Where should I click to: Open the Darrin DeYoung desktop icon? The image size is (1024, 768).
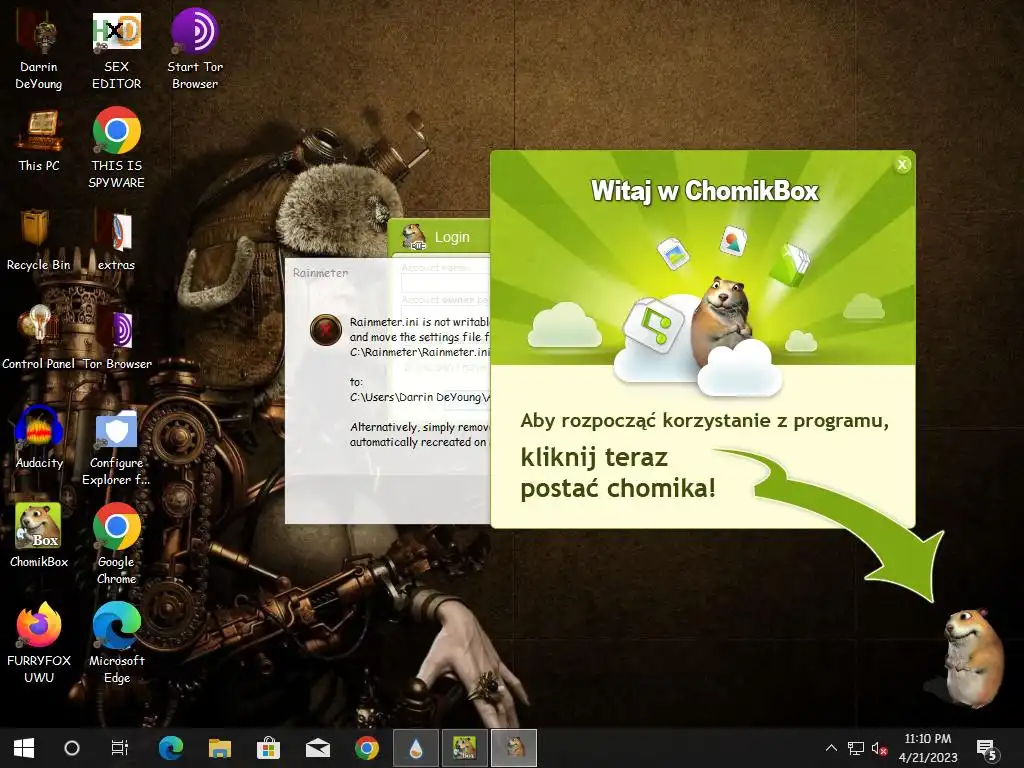point(39,50)
